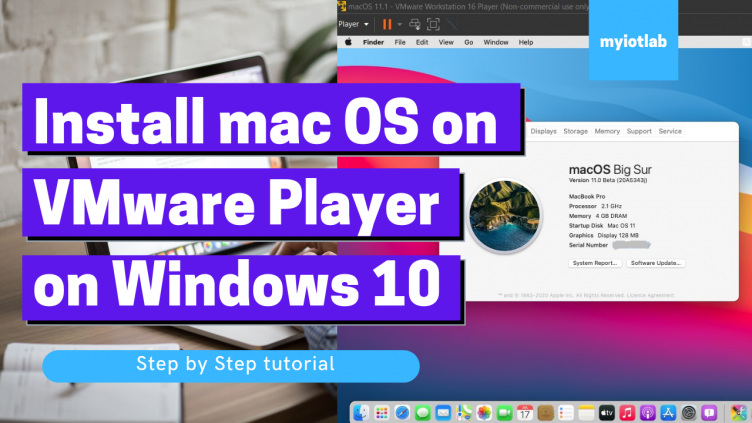The height and width of the screenshot is (423, 752).
Task: Open Messages from the dock
Action: [x=422, y=412]
